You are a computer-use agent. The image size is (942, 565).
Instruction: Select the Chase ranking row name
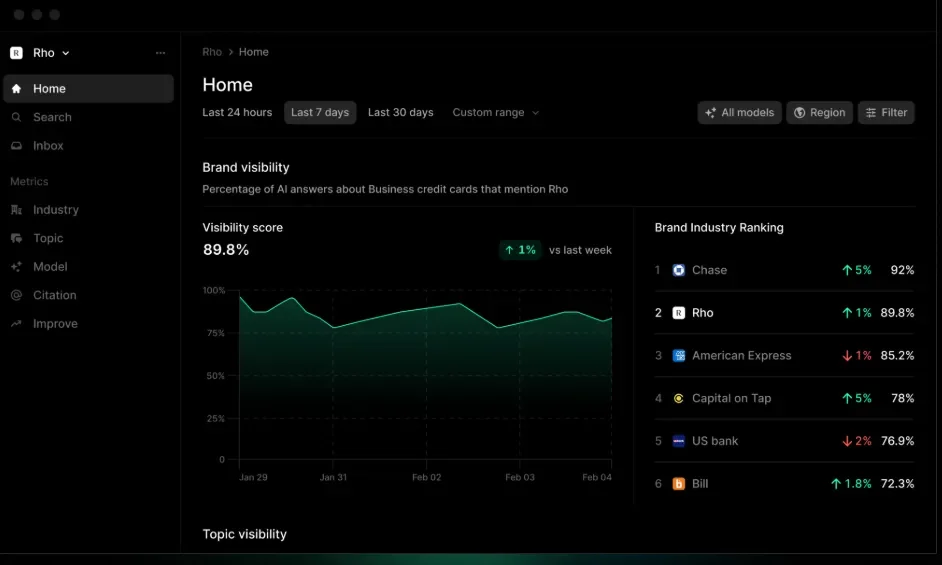710,270
